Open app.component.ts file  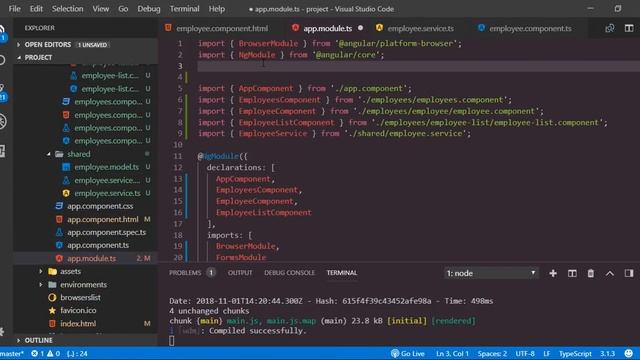[98, 245]
